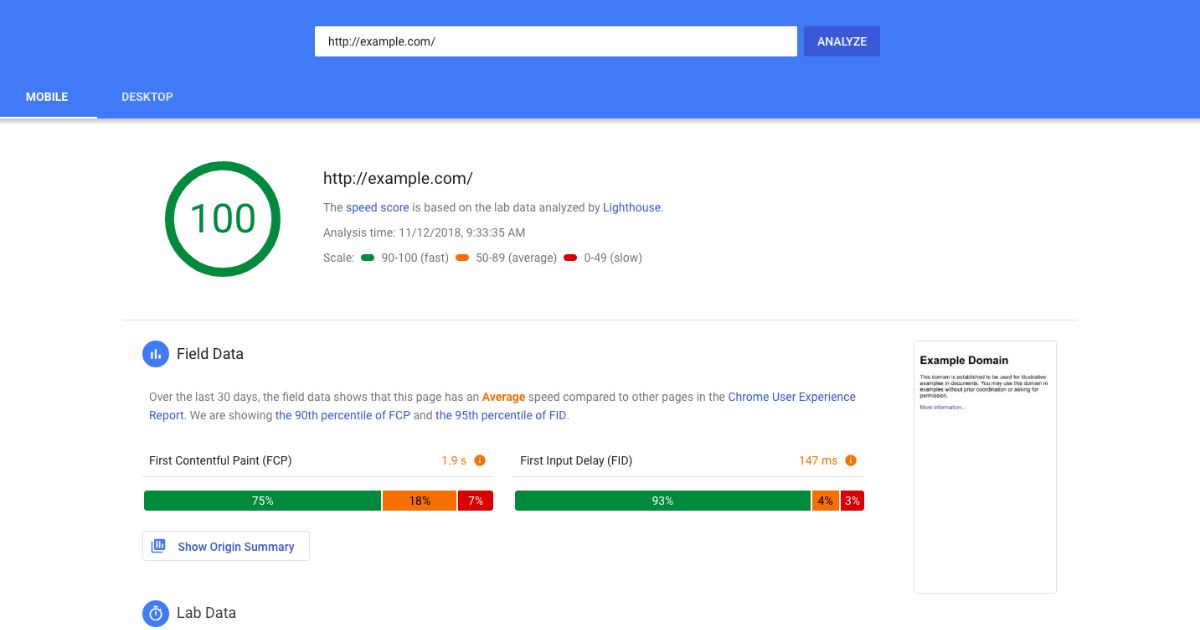
Task: Click the orange Average speed word
Action: [x=503, y=397]
